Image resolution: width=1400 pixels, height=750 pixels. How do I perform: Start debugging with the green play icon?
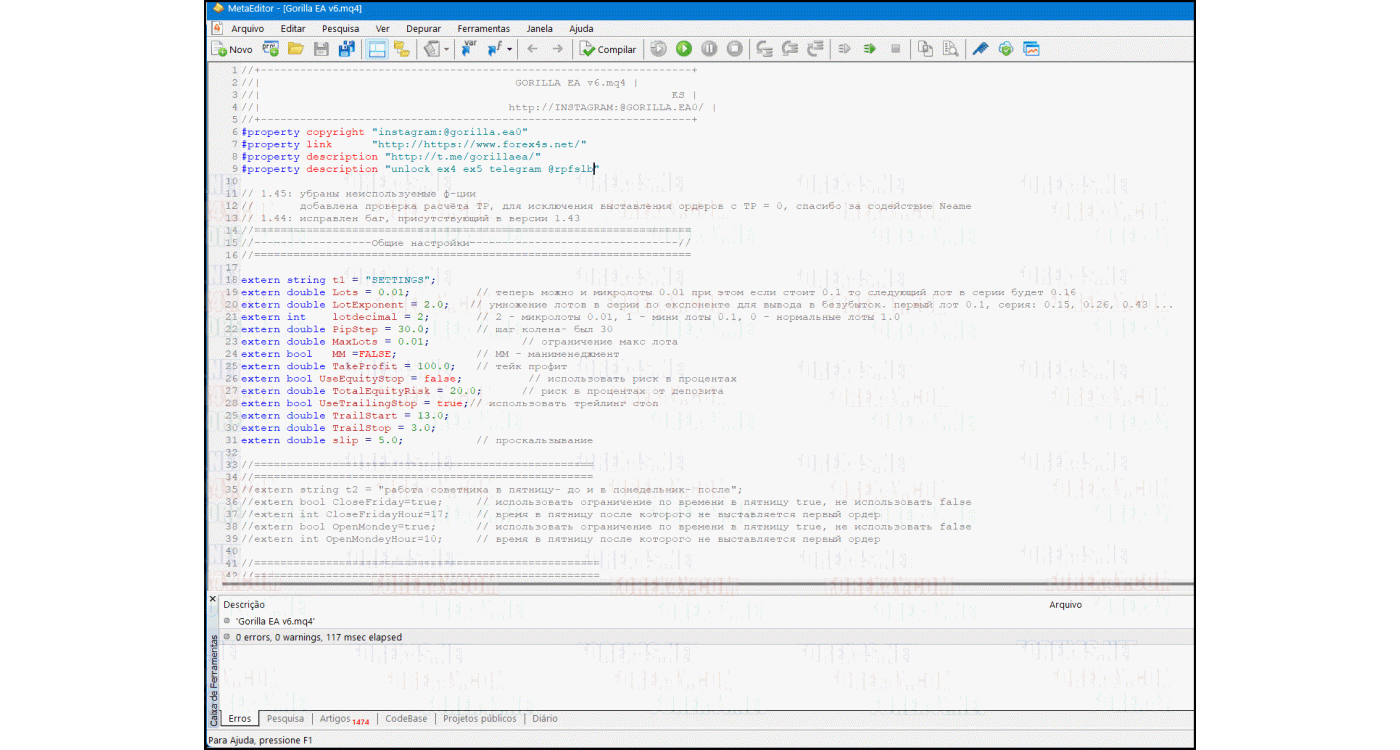coord(684,48)
